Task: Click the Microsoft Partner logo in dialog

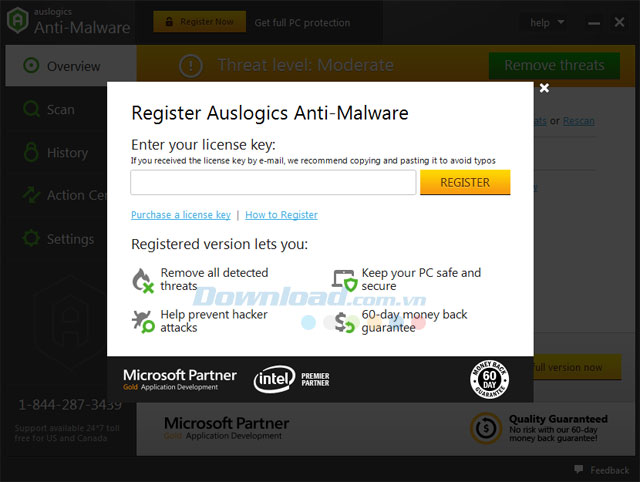Action: click(180, 379)
